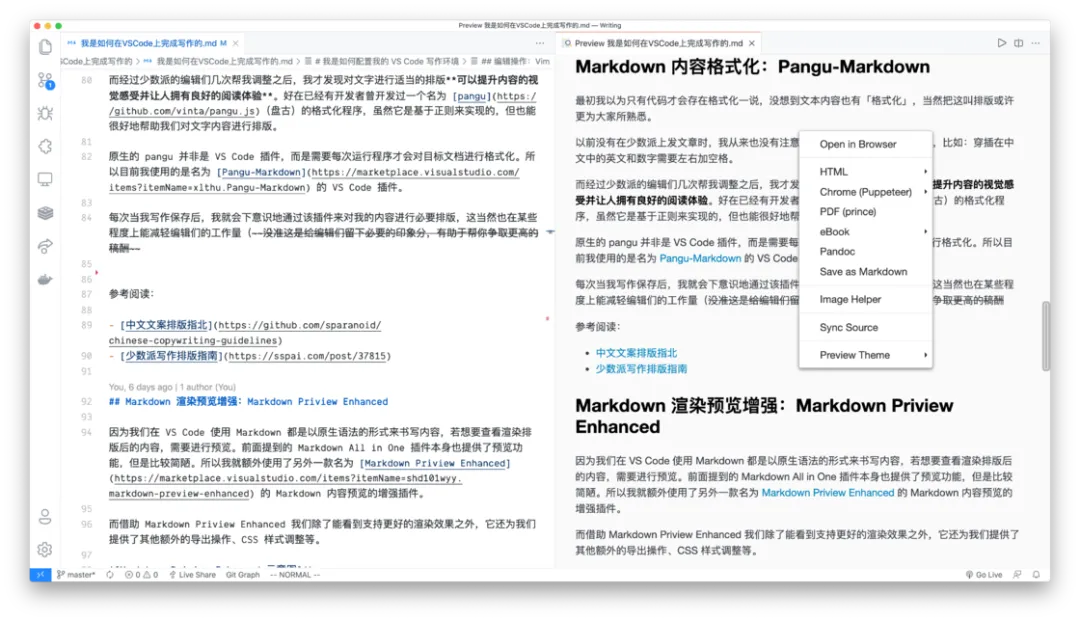Open errors and warnings count in status bar

click(x=141, y=574)
